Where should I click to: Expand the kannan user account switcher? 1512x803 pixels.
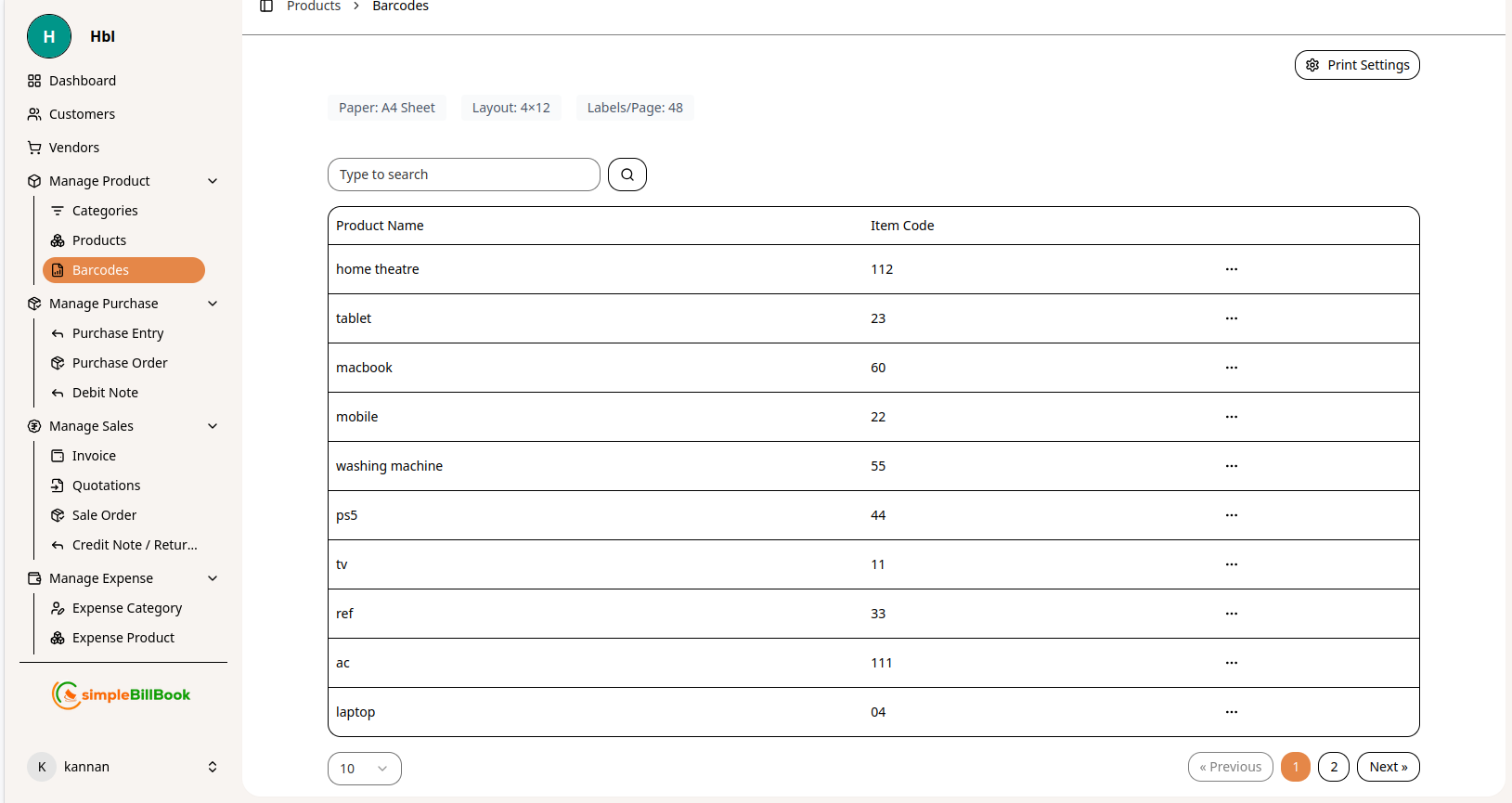tap(213, 767)
